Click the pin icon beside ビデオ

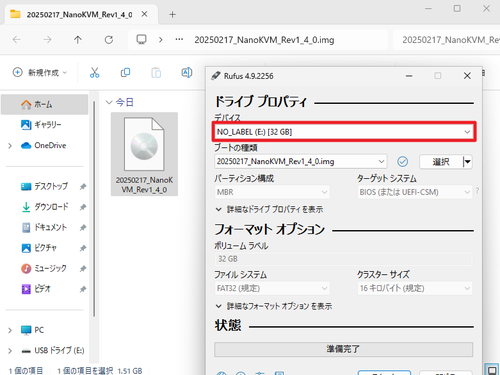point(83,289)
